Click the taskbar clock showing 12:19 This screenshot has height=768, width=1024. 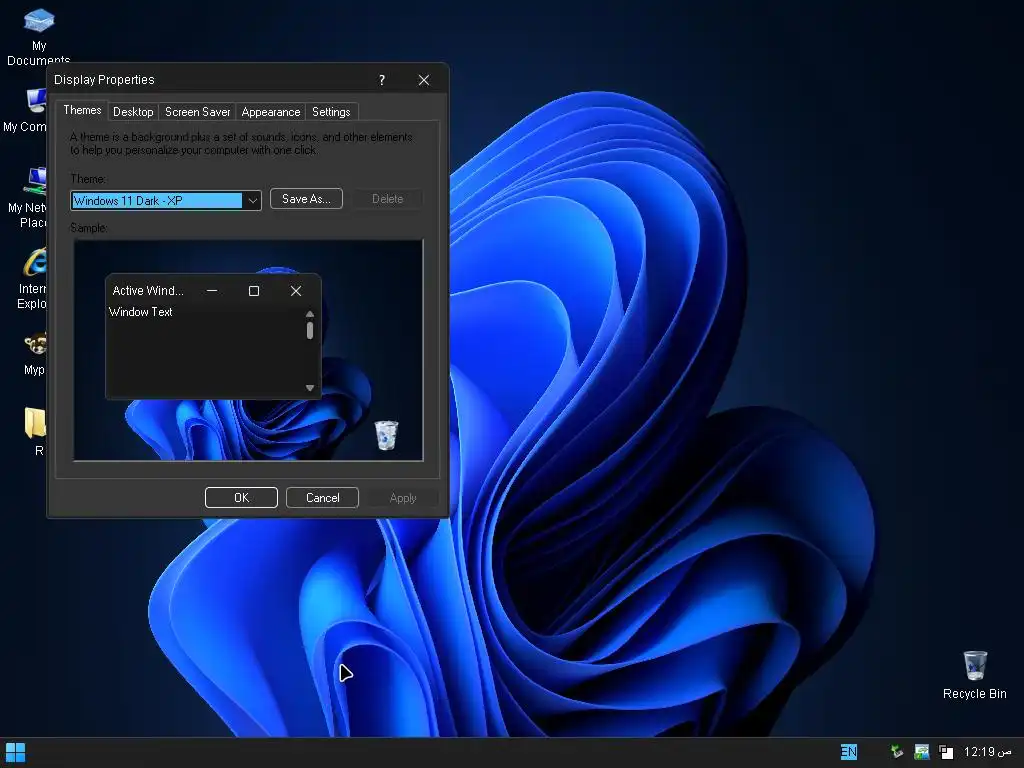click(987, 752)
